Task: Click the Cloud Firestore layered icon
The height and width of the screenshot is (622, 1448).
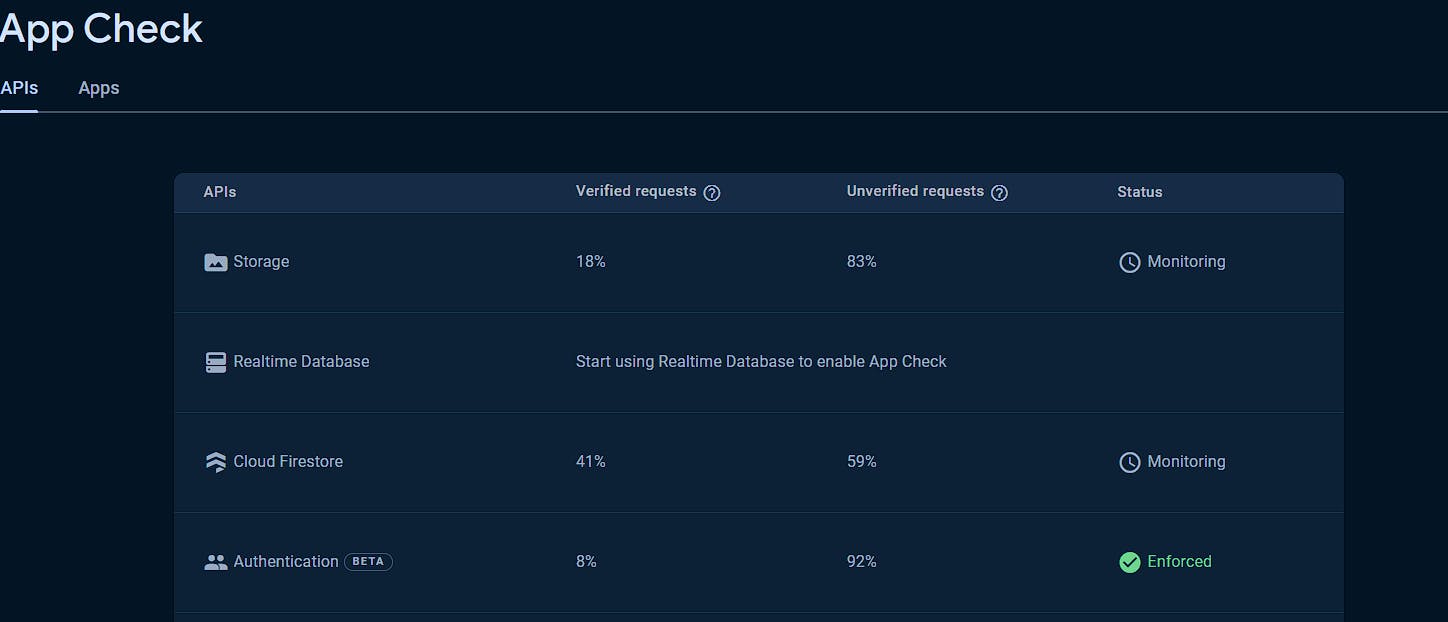Action: (x=215, y=462)
